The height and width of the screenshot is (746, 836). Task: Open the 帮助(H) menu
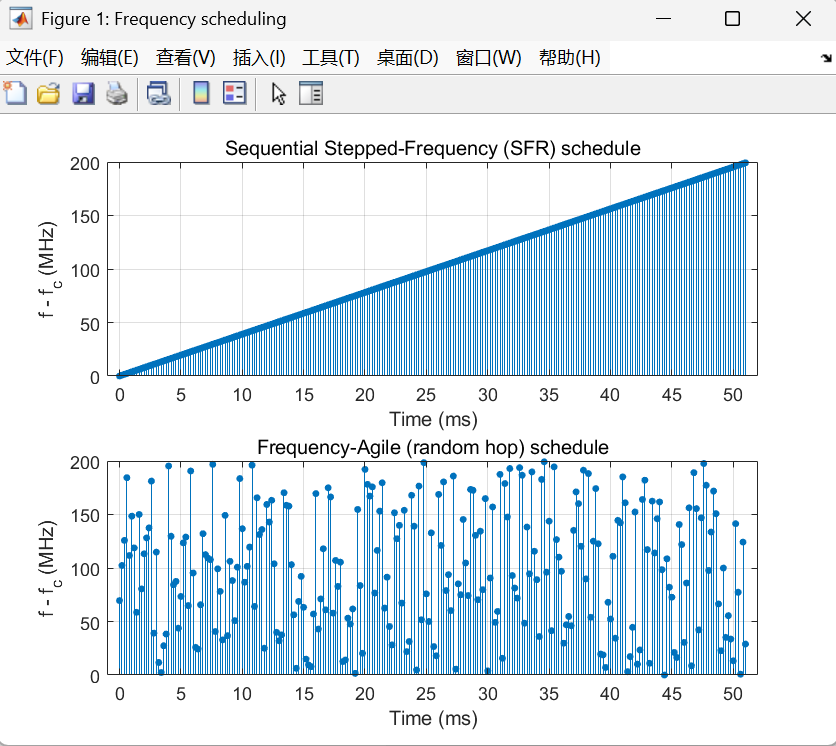tap(569, 58)
